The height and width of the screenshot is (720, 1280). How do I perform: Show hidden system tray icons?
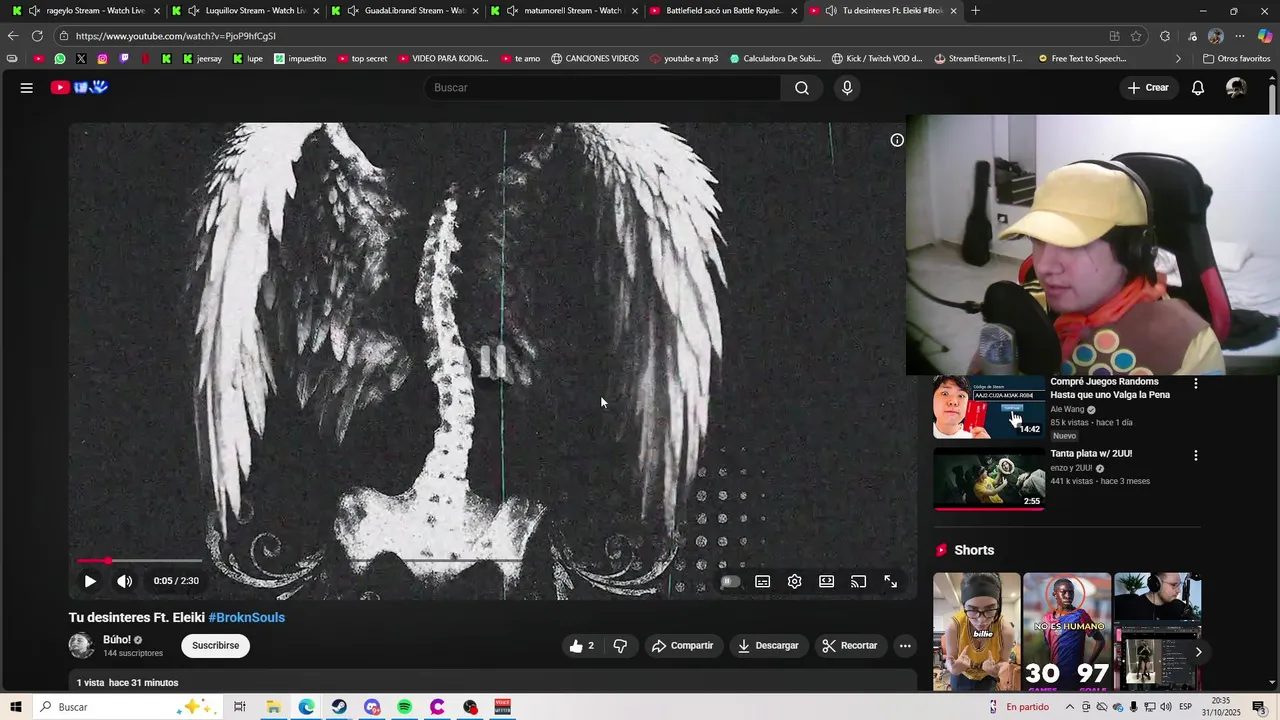tap(1070, 707)
